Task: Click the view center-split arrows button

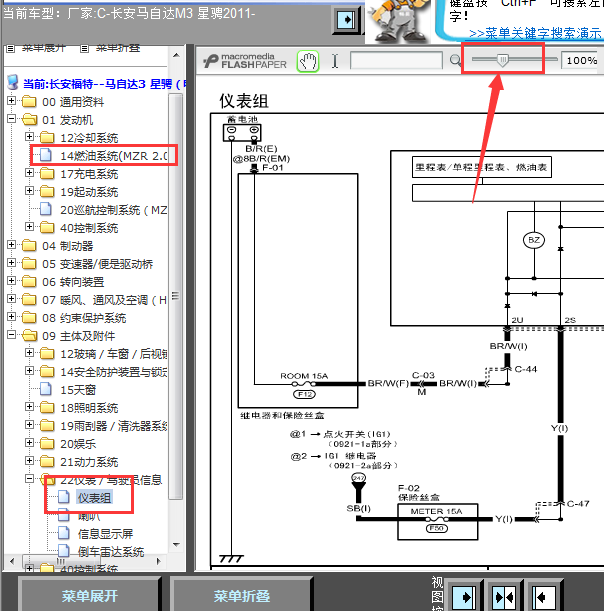Action: coord(504,597)
